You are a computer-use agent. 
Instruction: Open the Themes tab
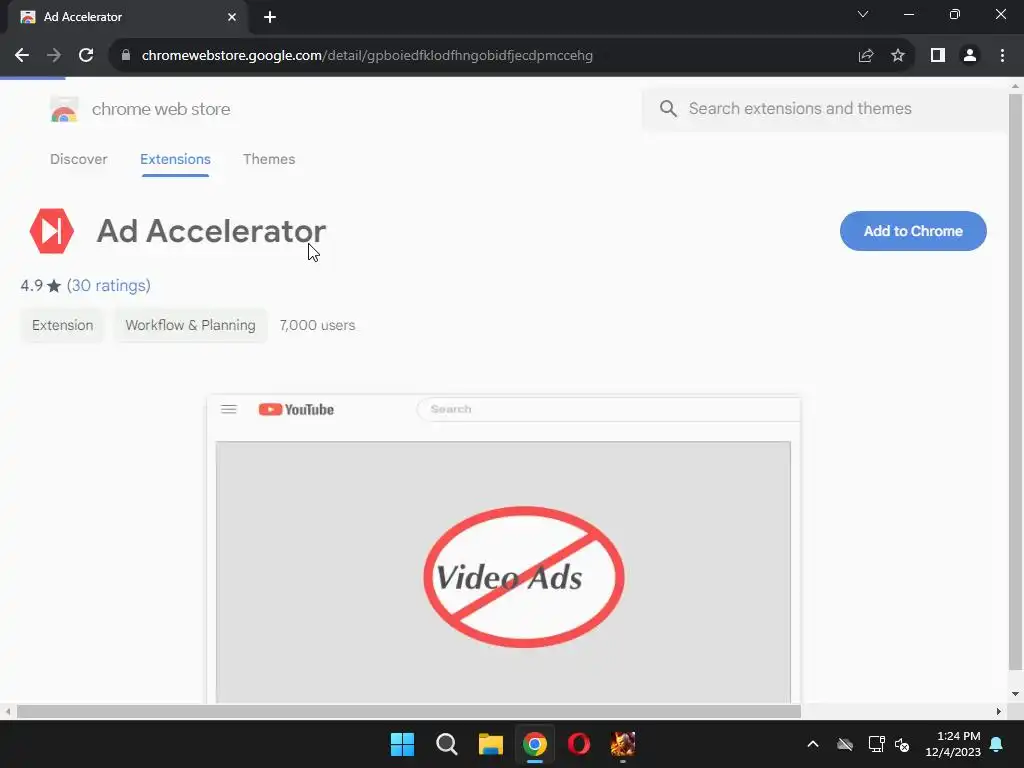(x=269, y=159)
